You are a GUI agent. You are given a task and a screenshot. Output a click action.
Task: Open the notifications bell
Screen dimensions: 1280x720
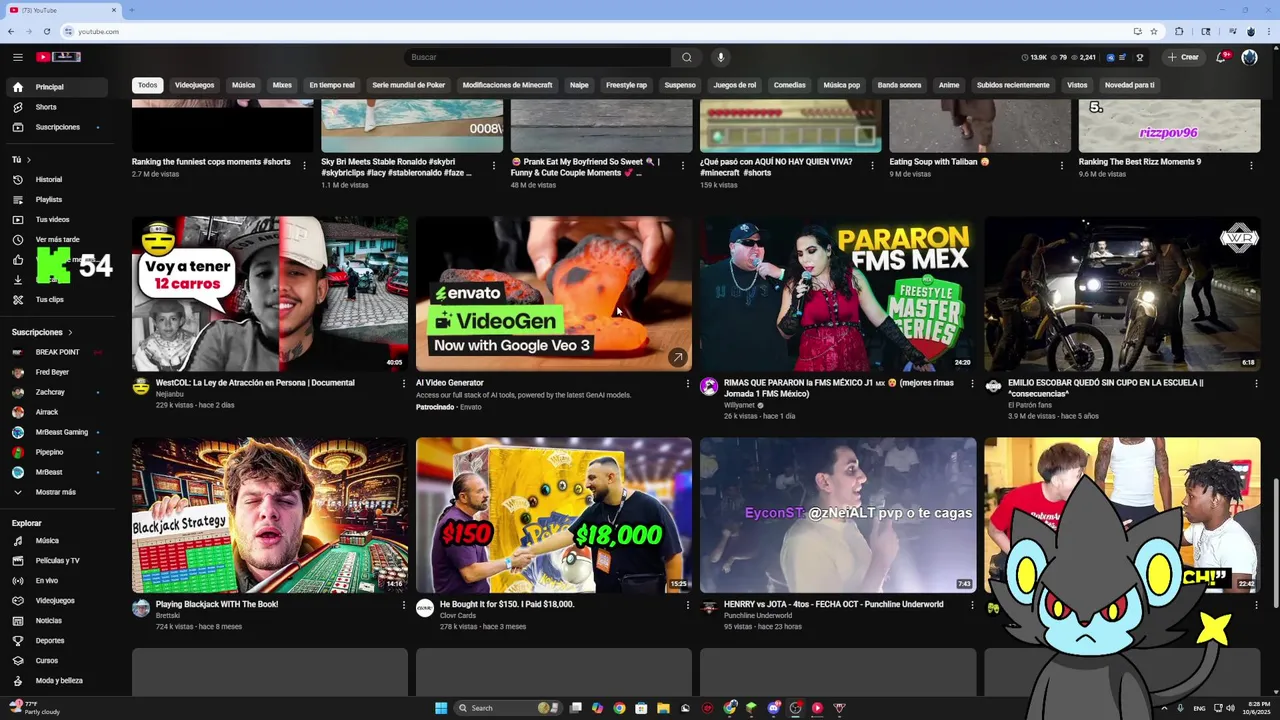pos(1221,57)
